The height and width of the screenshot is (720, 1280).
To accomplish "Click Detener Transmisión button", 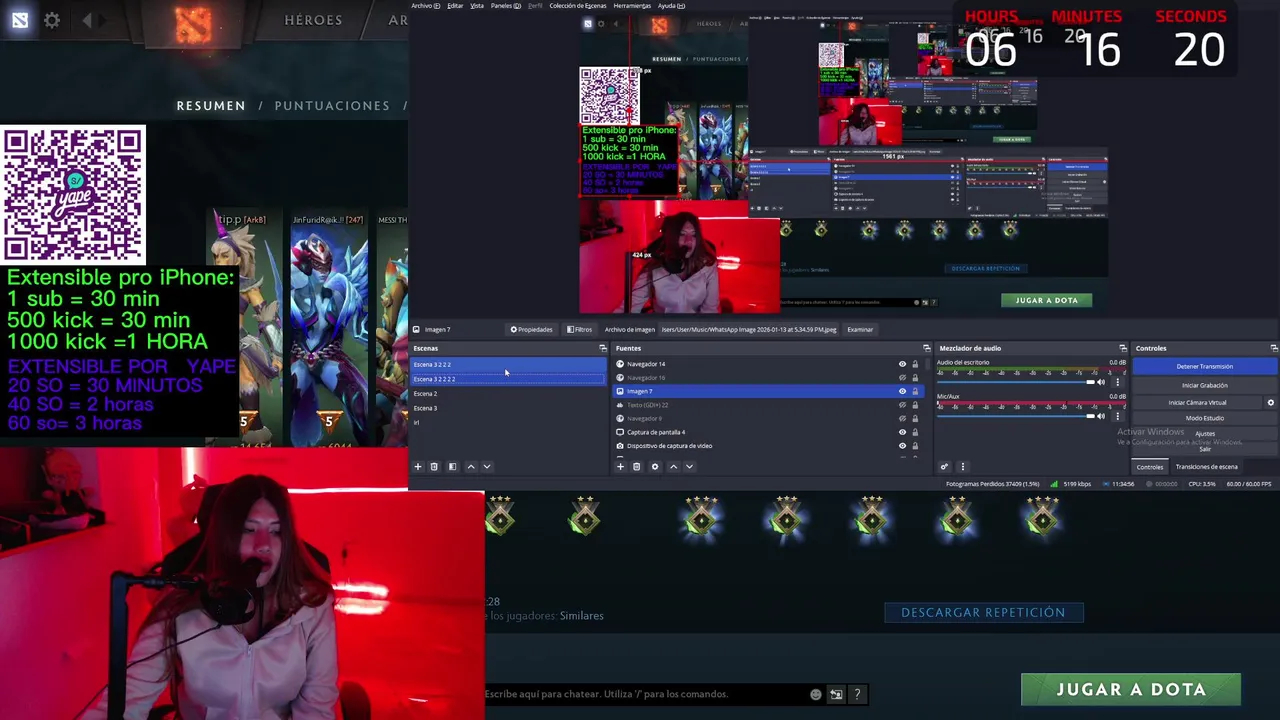I will [1204, 366].
